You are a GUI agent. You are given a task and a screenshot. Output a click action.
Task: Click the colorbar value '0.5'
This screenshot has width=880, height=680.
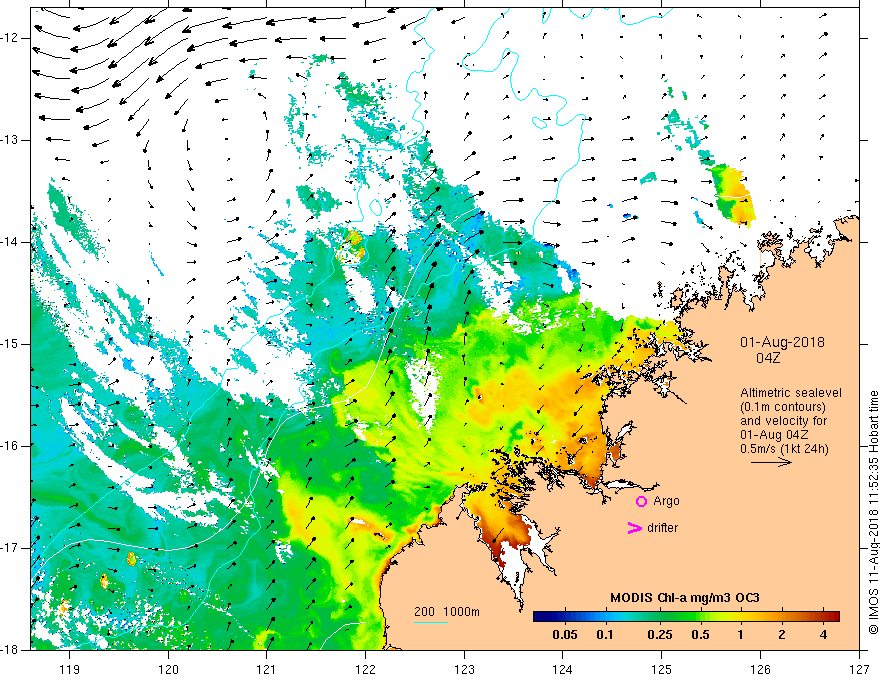pos(700,635)
